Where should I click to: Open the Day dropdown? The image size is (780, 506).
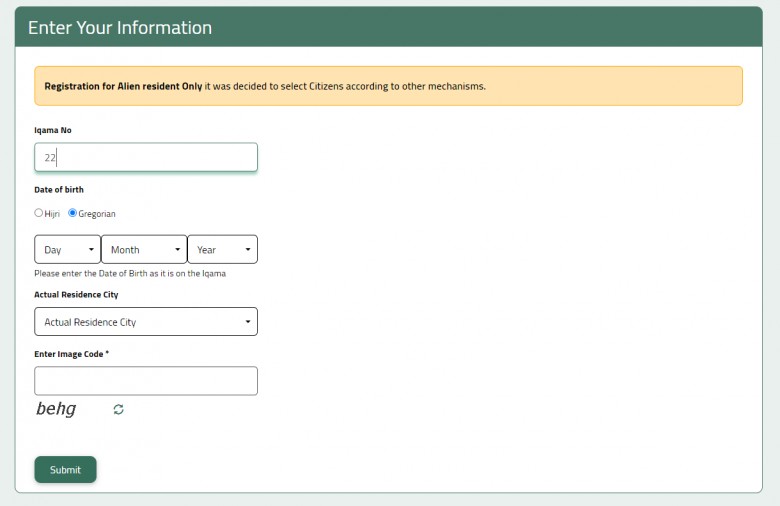pyautogui.click(x=67, y=250)
